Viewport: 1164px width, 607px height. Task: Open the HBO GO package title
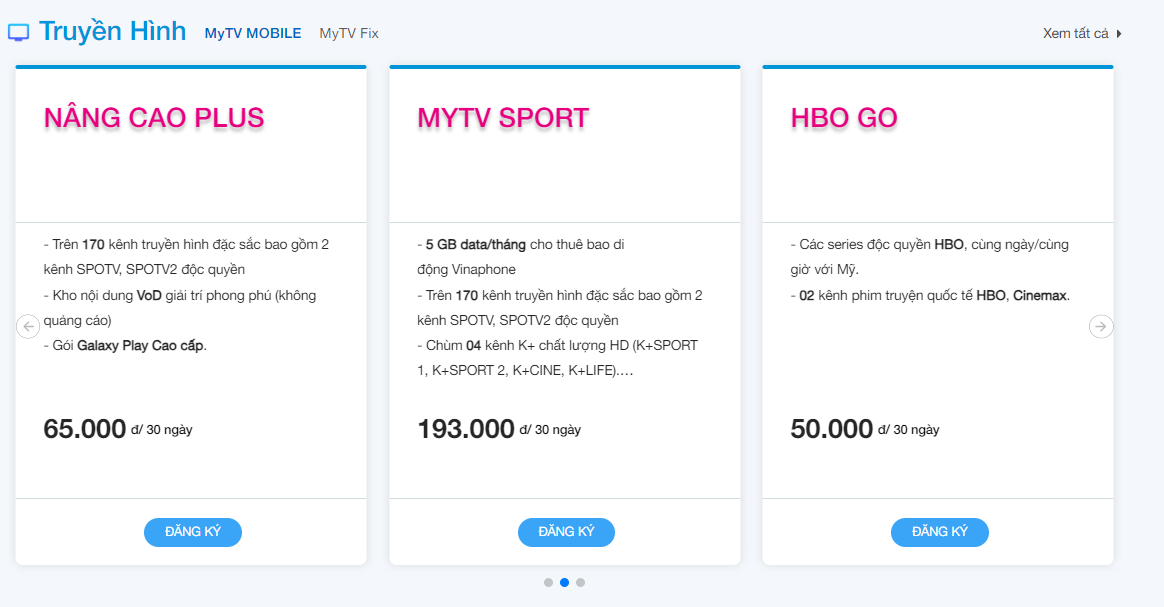click(844, 118)
